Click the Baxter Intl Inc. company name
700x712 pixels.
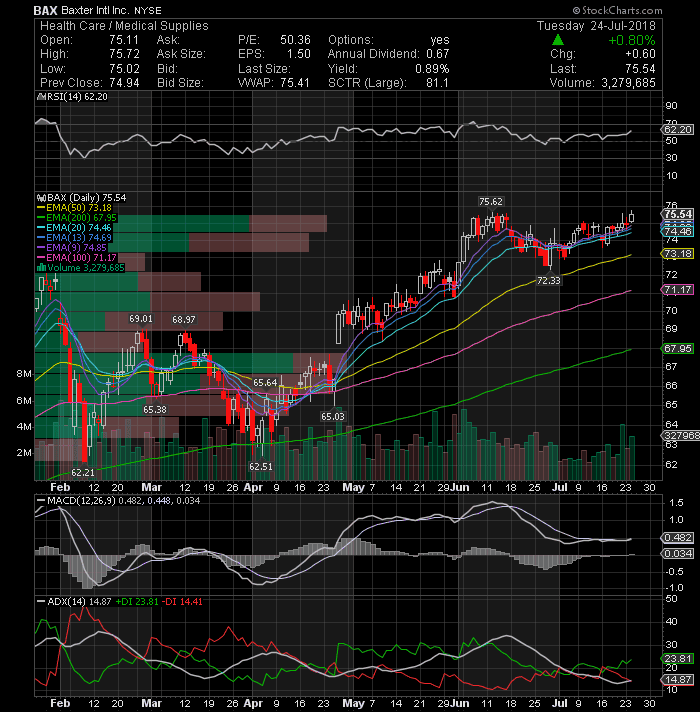[94, 10]
